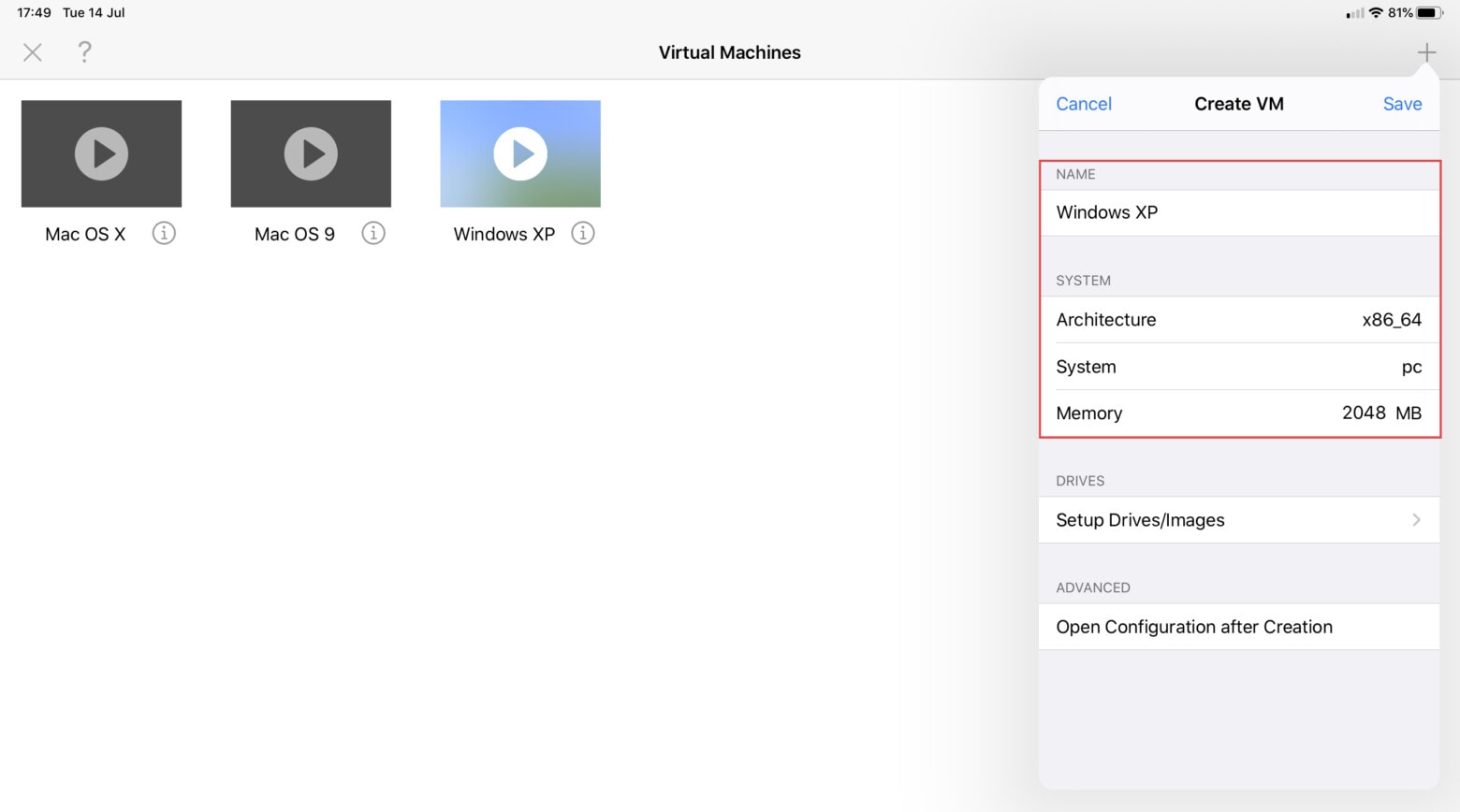The width and height of the screenshot is (1460, 812).
Task: Show info for the Mac OS 9 VM
Action: [x=373, y=233]
